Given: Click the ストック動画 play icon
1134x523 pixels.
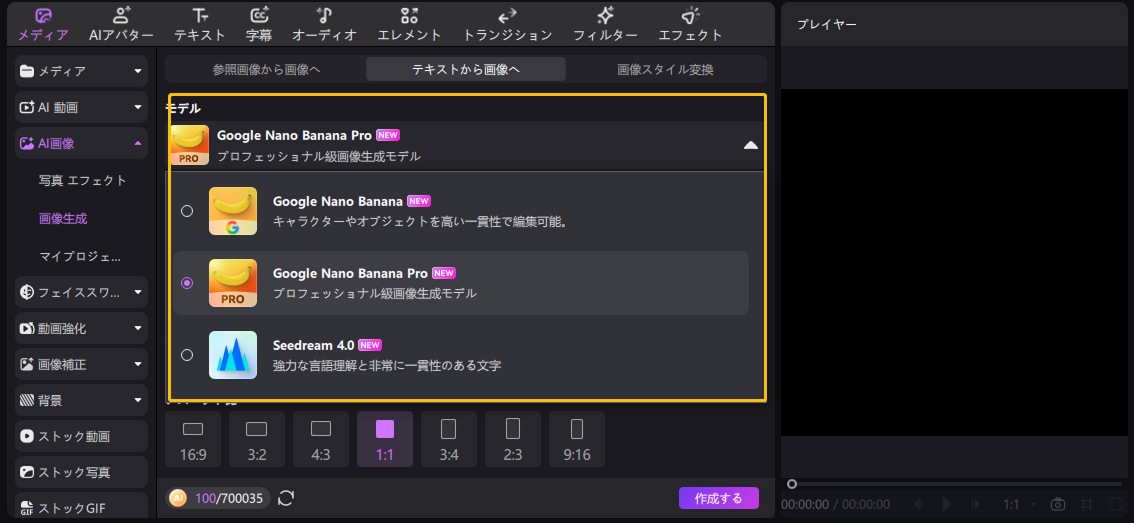Looking at the screenshot, I should [27, 436].
